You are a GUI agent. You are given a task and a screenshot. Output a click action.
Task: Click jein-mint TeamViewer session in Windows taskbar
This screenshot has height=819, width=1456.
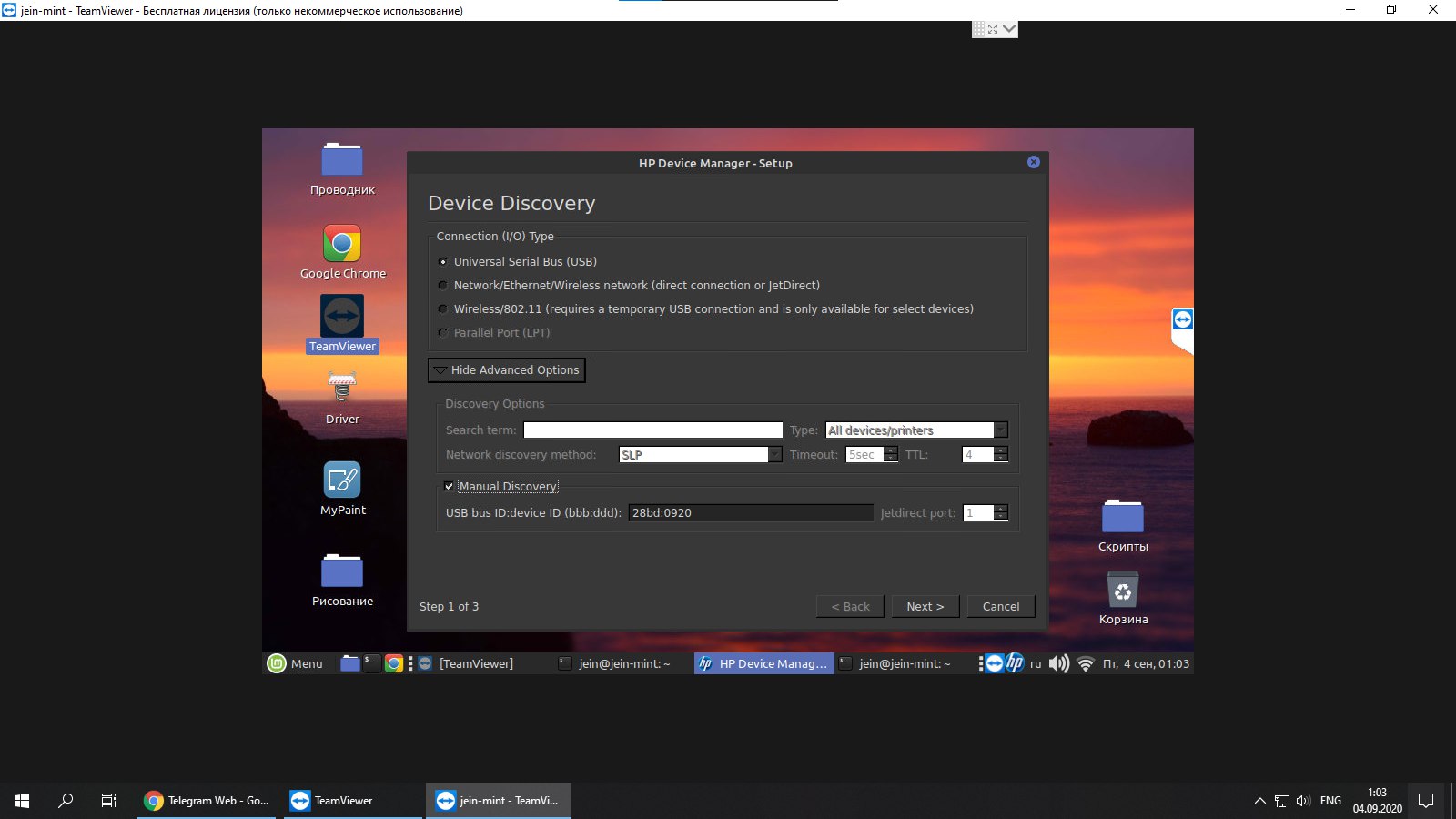(x=499, y=801)
